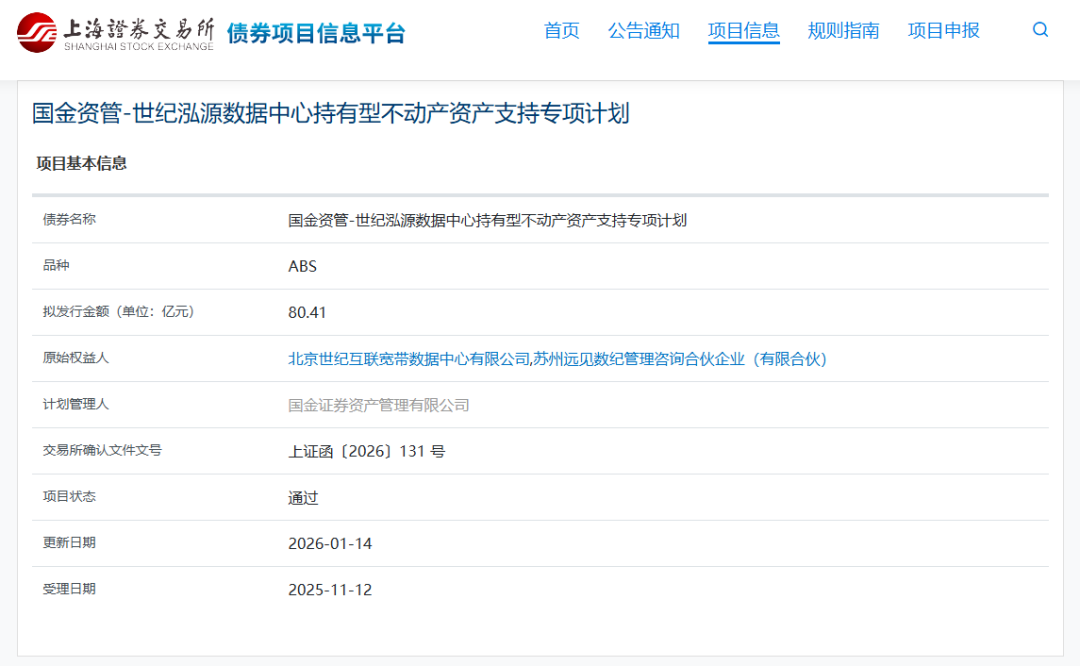Open the 规则指南 page
1080x666 pixels.
pyautogui.click(x=843, y=31)
